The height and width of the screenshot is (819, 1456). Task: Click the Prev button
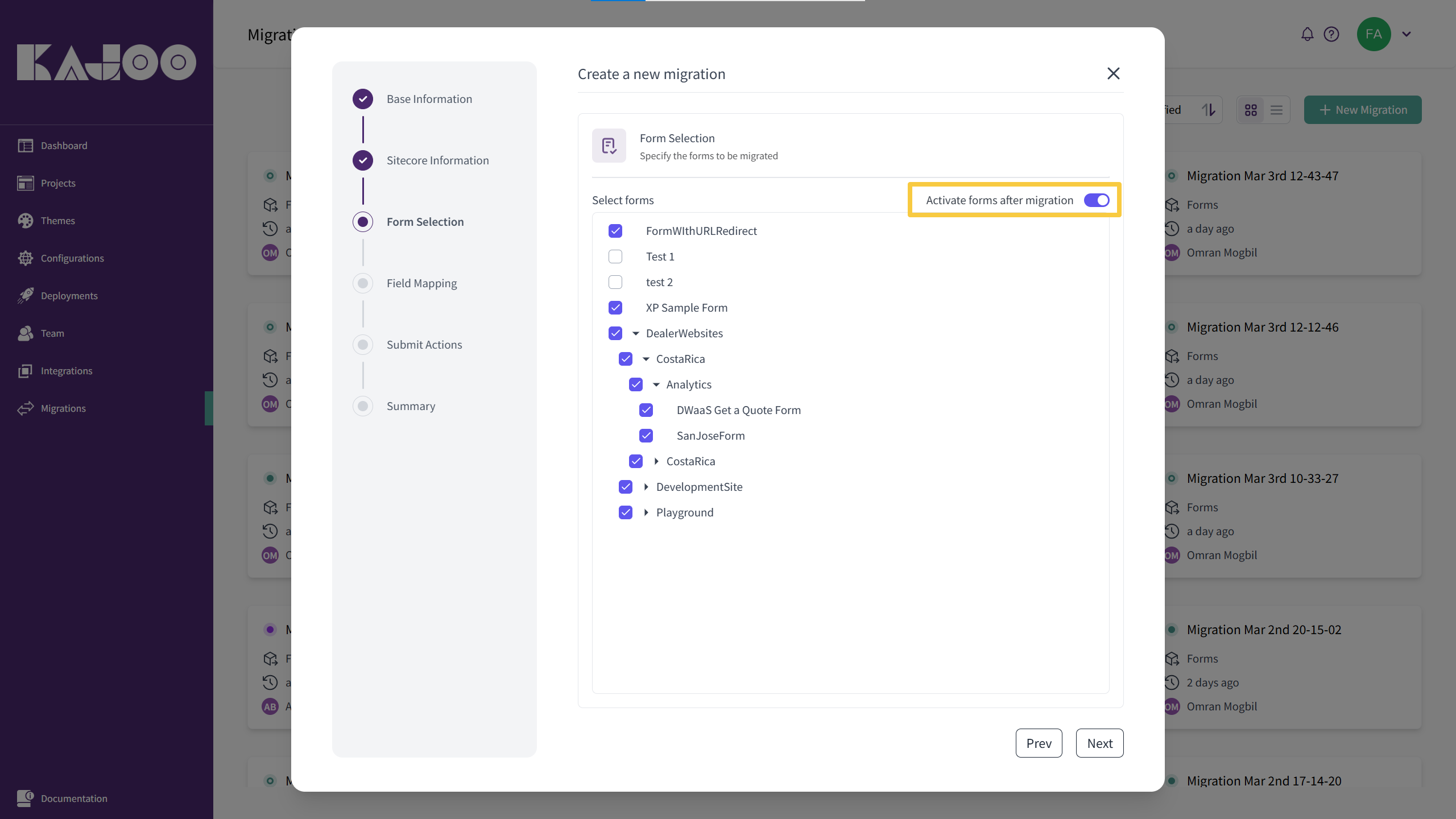pyautogui.click(x=1039, y=743)
